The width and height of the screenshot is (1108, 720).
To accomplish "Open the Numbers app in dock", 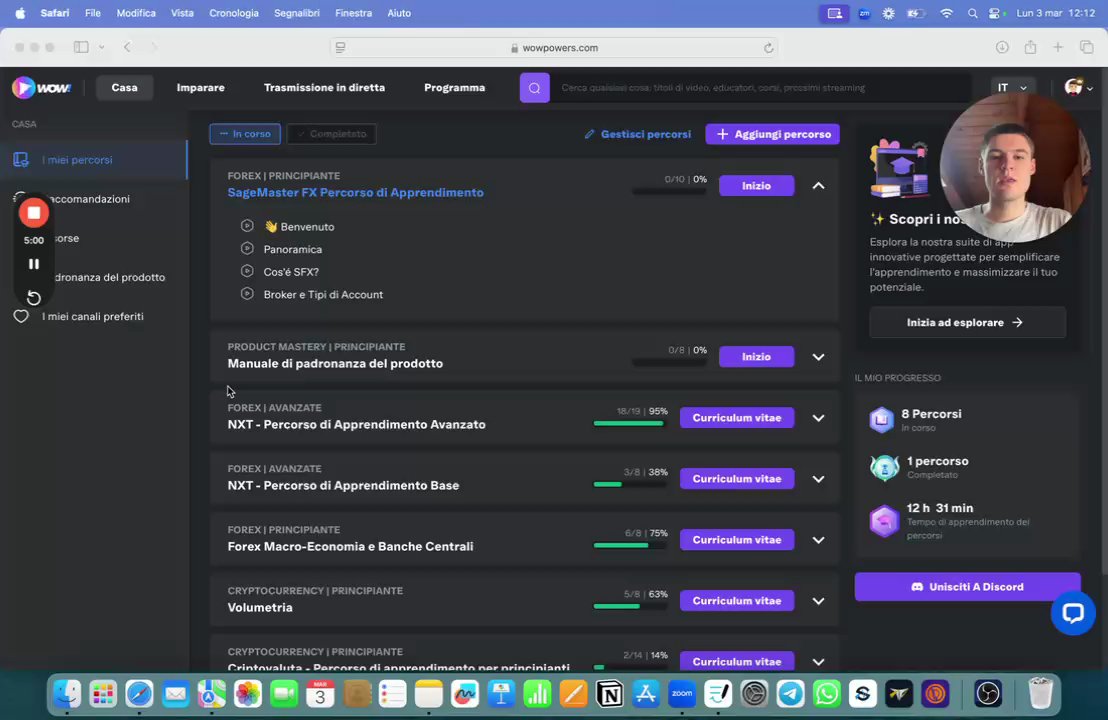I will click(537, 694).
